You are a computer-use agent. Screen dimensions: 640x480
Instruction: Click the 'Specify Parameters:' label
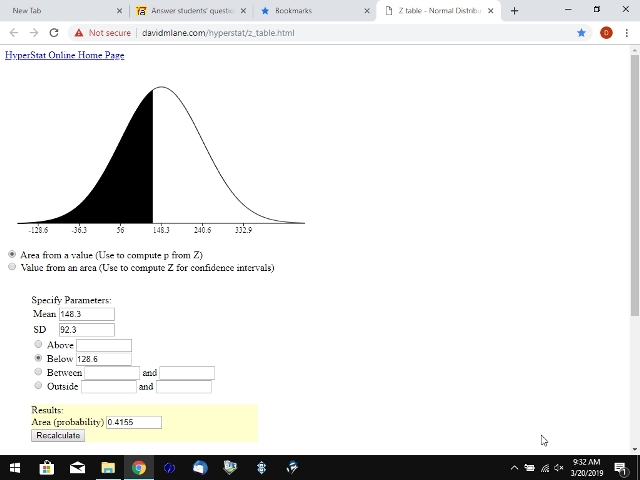click(x=71, y=300)
